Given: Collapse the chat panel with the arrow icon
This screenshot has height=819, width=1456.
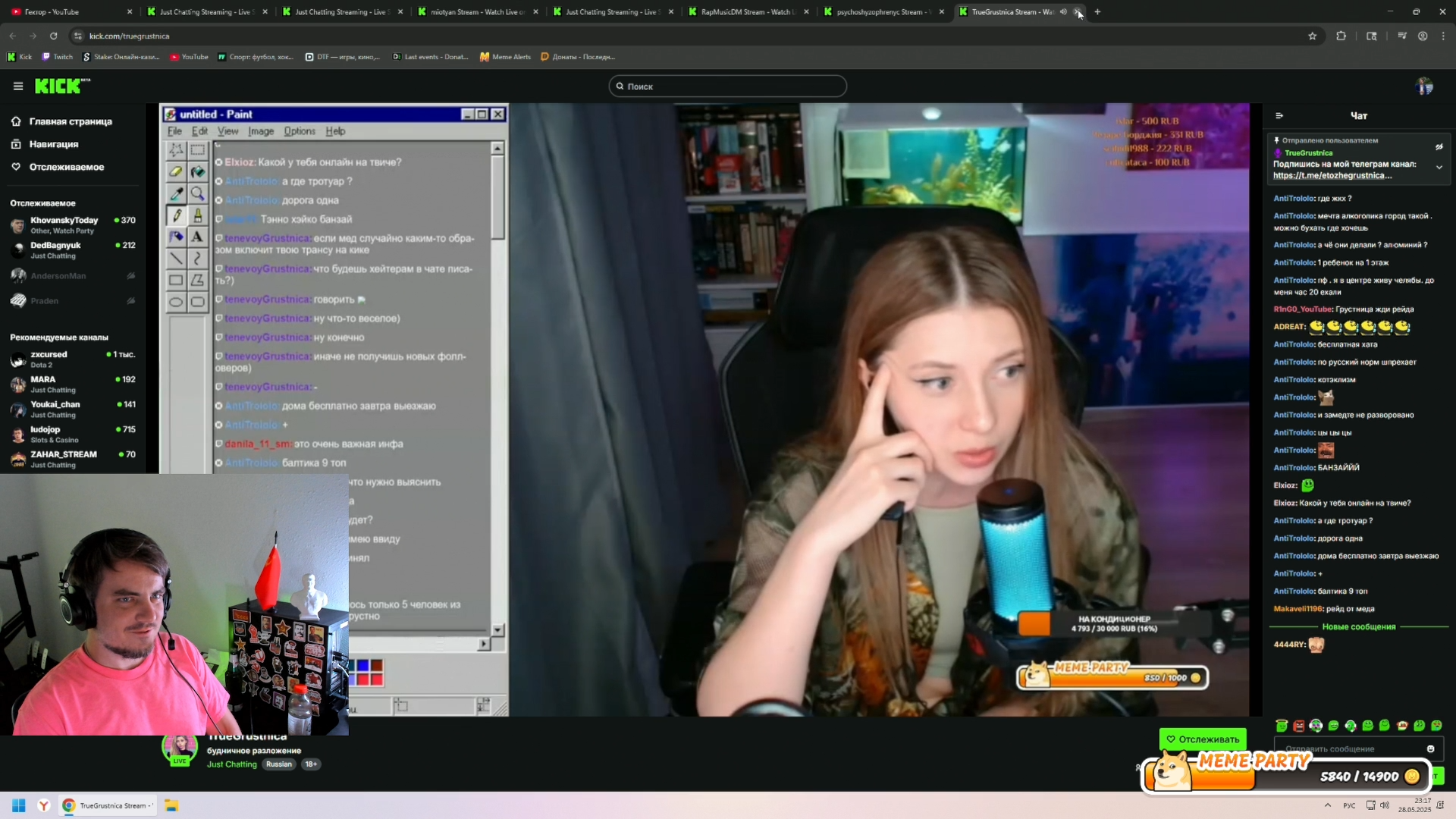Looking at the screenshot, I should (x=1279, y=116).
